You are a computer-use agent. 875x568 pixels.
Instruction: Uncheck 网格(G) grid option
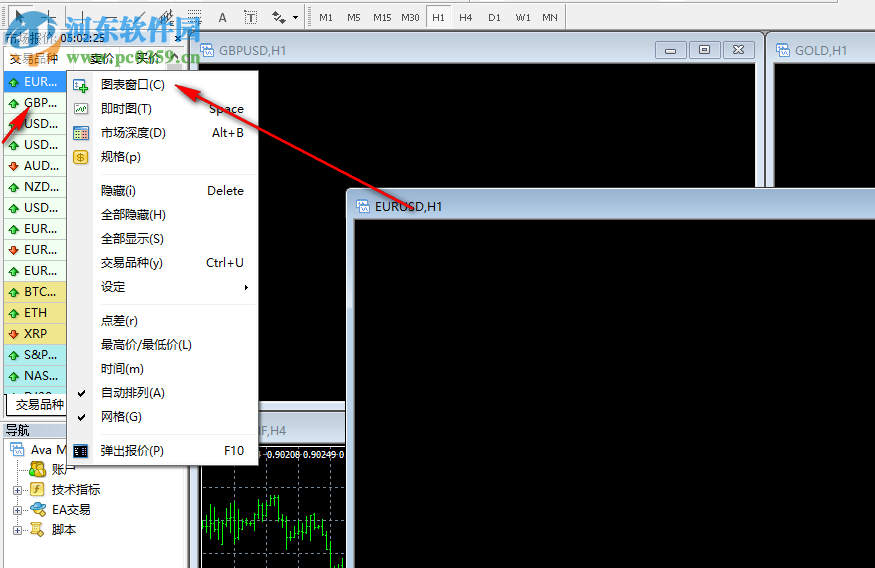coord(162,417)
